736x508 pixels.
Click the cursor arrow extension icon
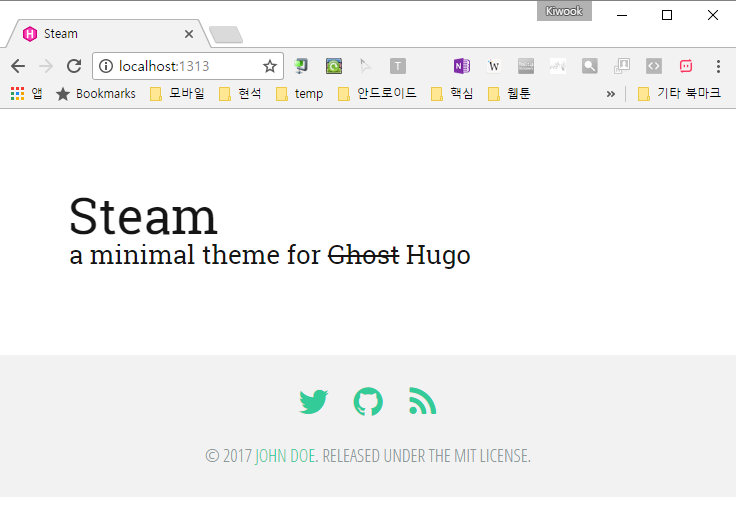coord(365,66)
